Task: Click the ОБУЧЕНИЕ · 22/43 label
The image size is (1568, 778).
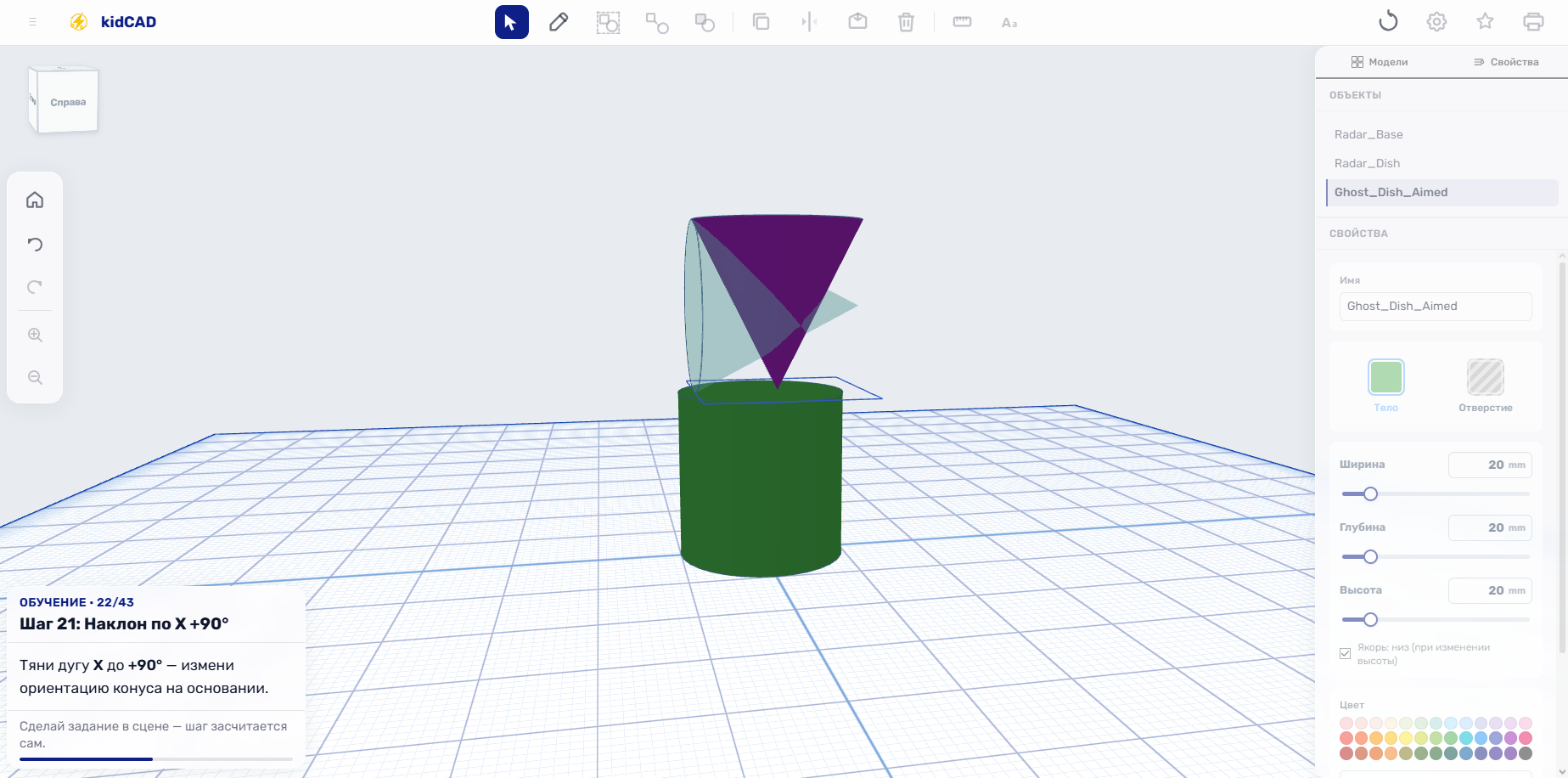Action: 76,602
